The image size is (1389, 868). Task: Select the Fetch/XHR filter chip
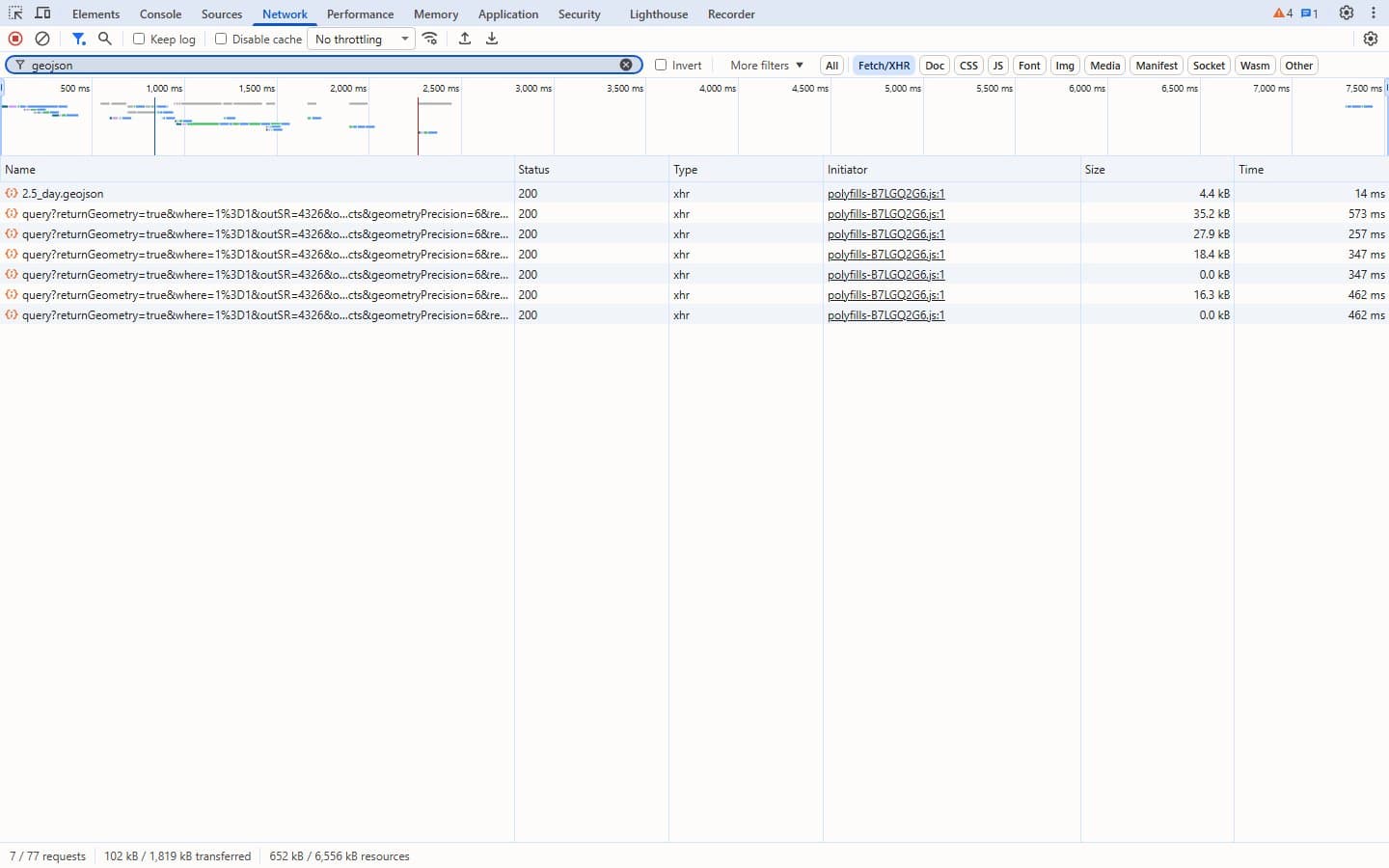tap(884, 66)
